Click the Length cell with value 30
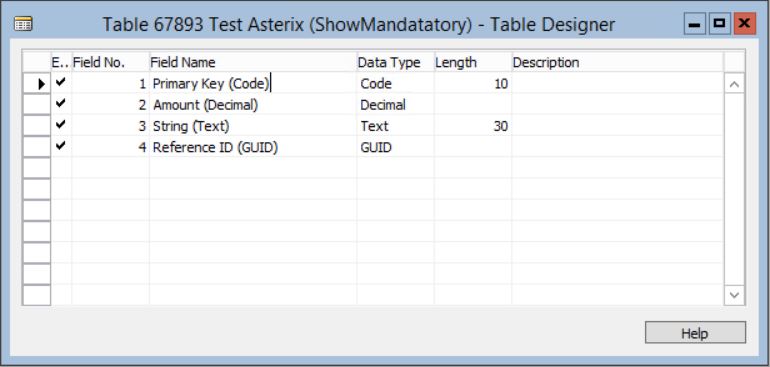The height and width of the screenshot is (367, 770). [472, 126]
